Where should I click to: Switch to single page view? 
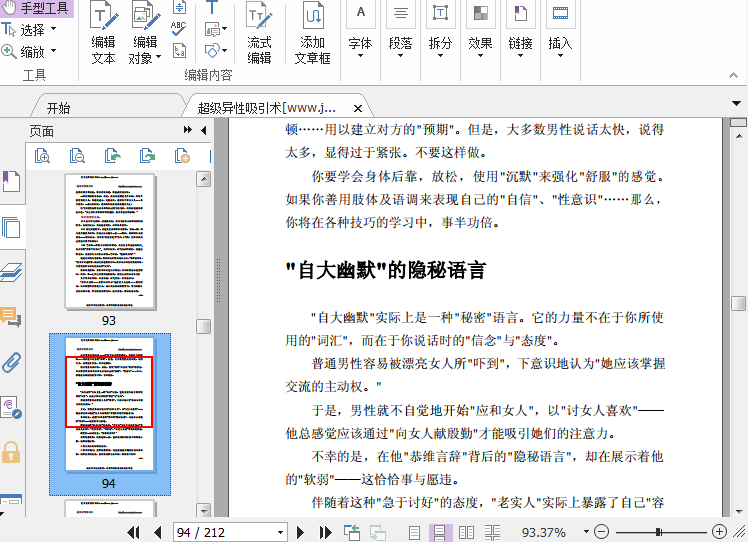(415, 532)
